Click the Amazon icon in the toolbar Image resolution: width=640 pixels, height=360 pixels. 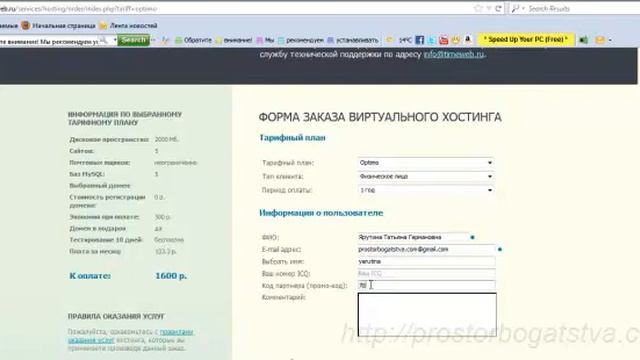468,40
